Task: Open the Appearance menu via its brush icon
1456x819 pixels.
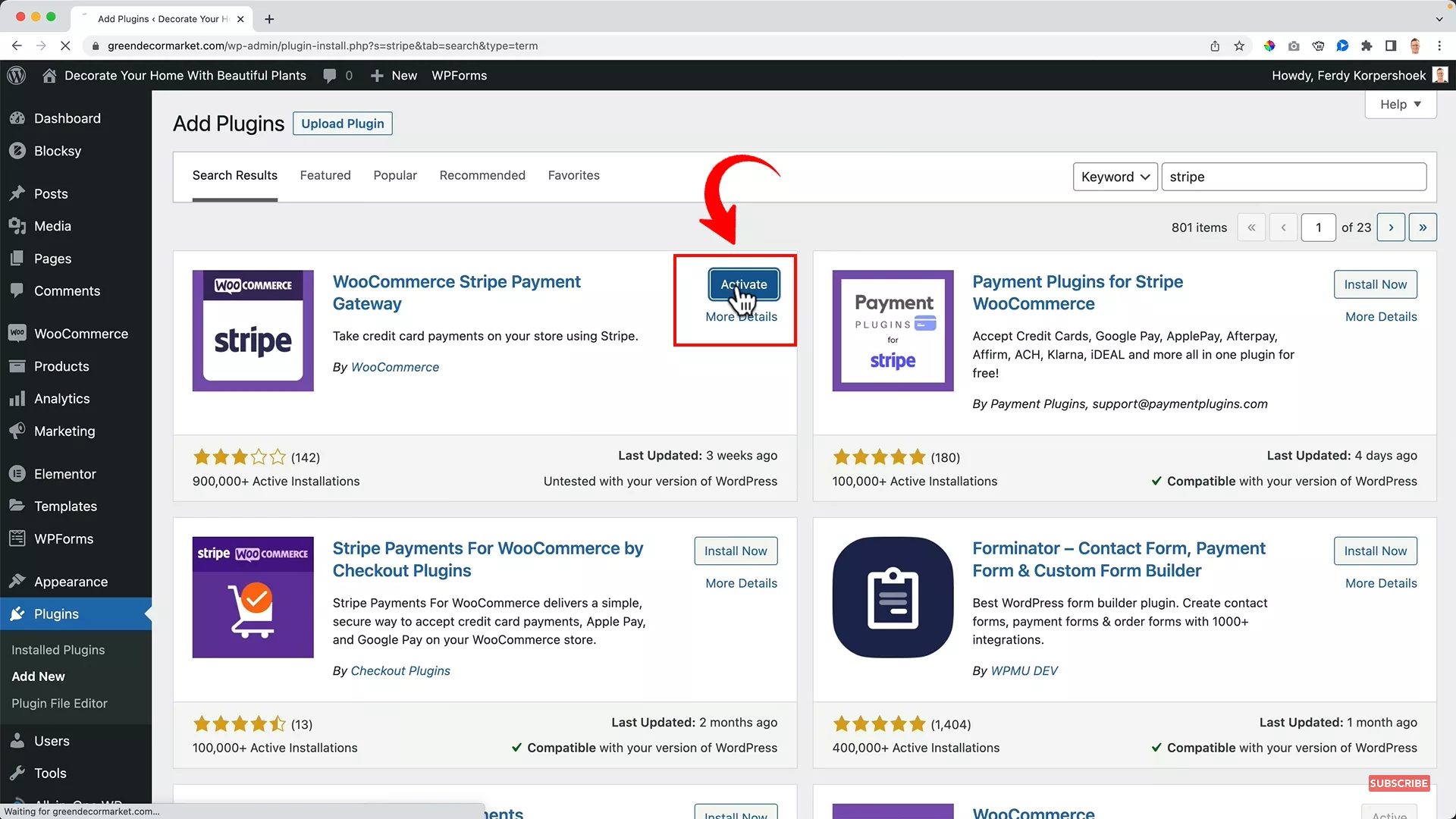Action: coord(17,581)
